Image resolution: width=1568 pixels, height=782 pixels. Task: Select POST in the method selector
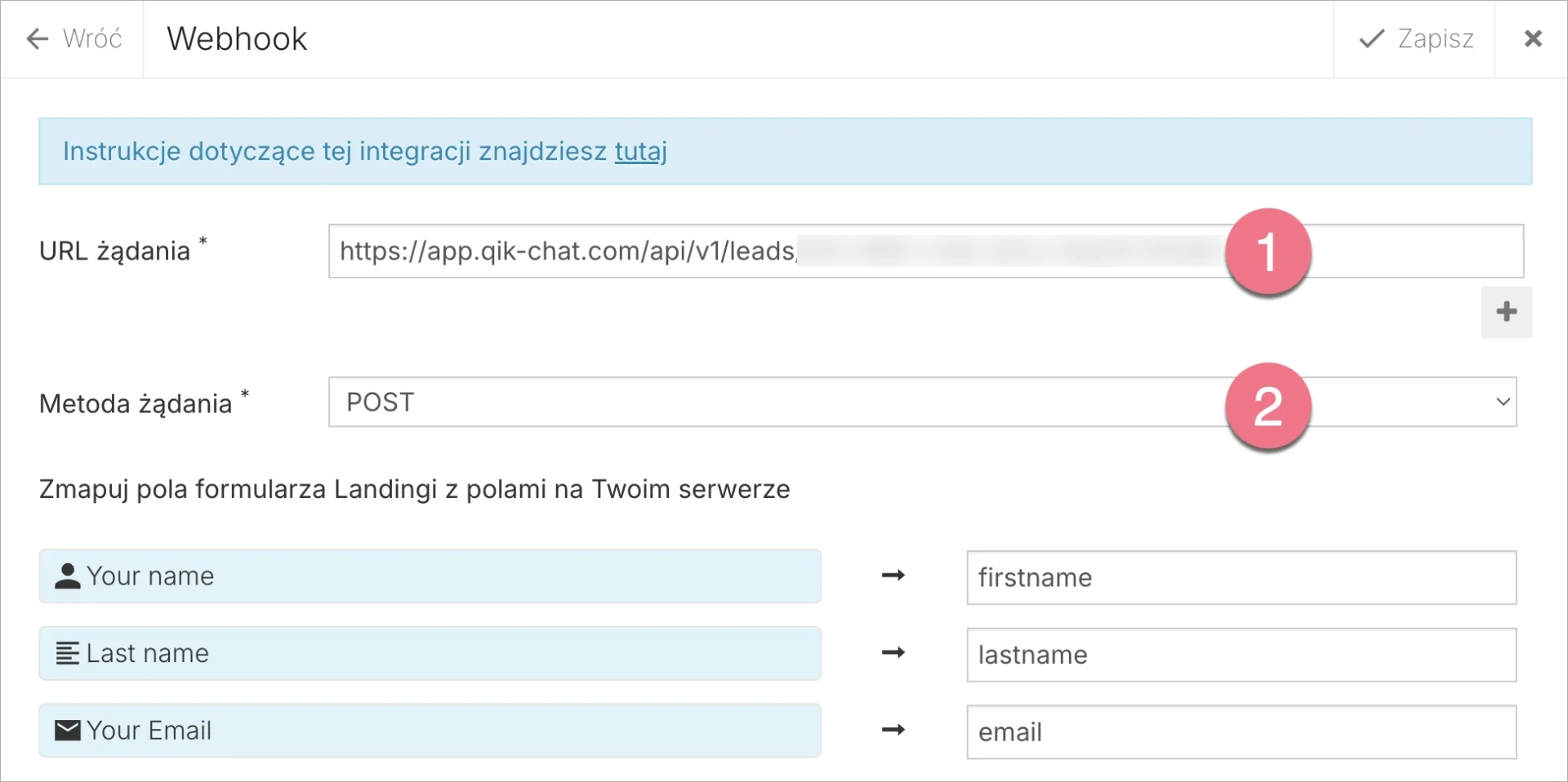click(380, 402)
